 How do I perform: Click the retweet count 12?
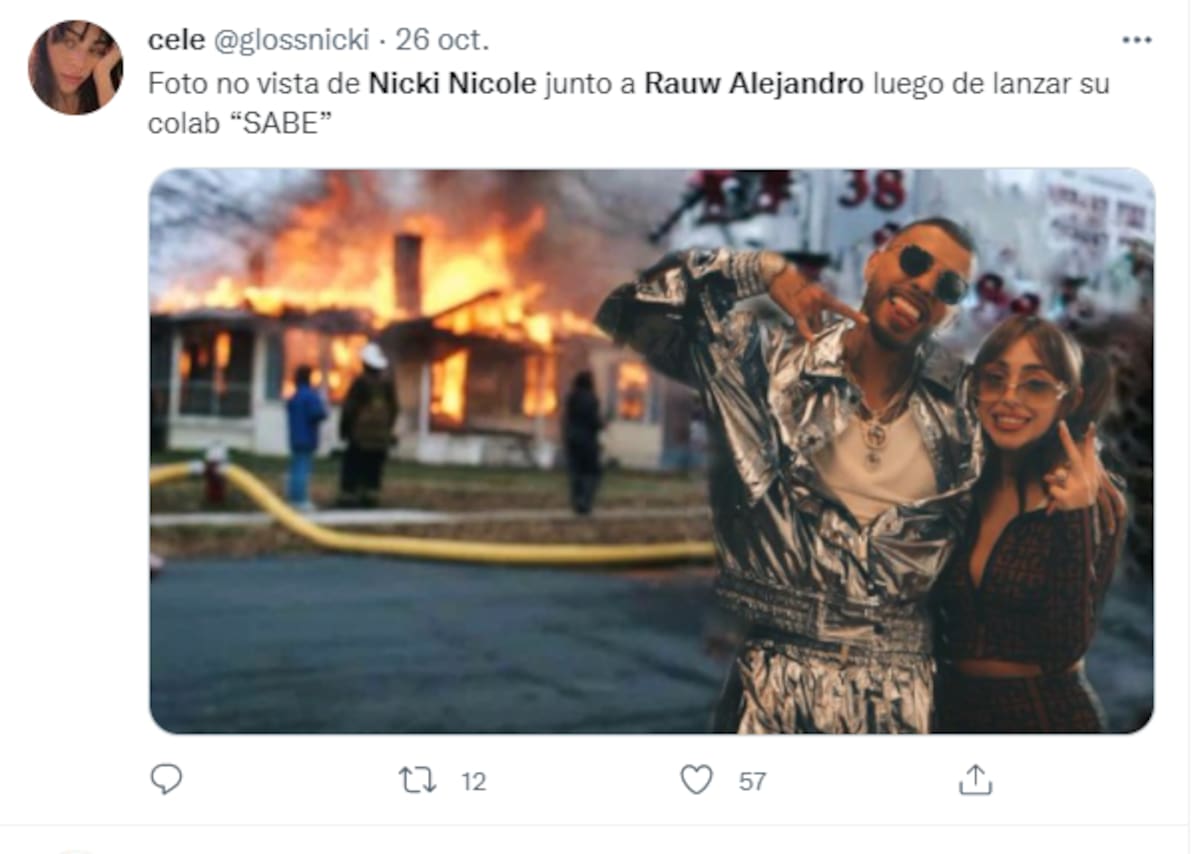click(x=474, y=782)
